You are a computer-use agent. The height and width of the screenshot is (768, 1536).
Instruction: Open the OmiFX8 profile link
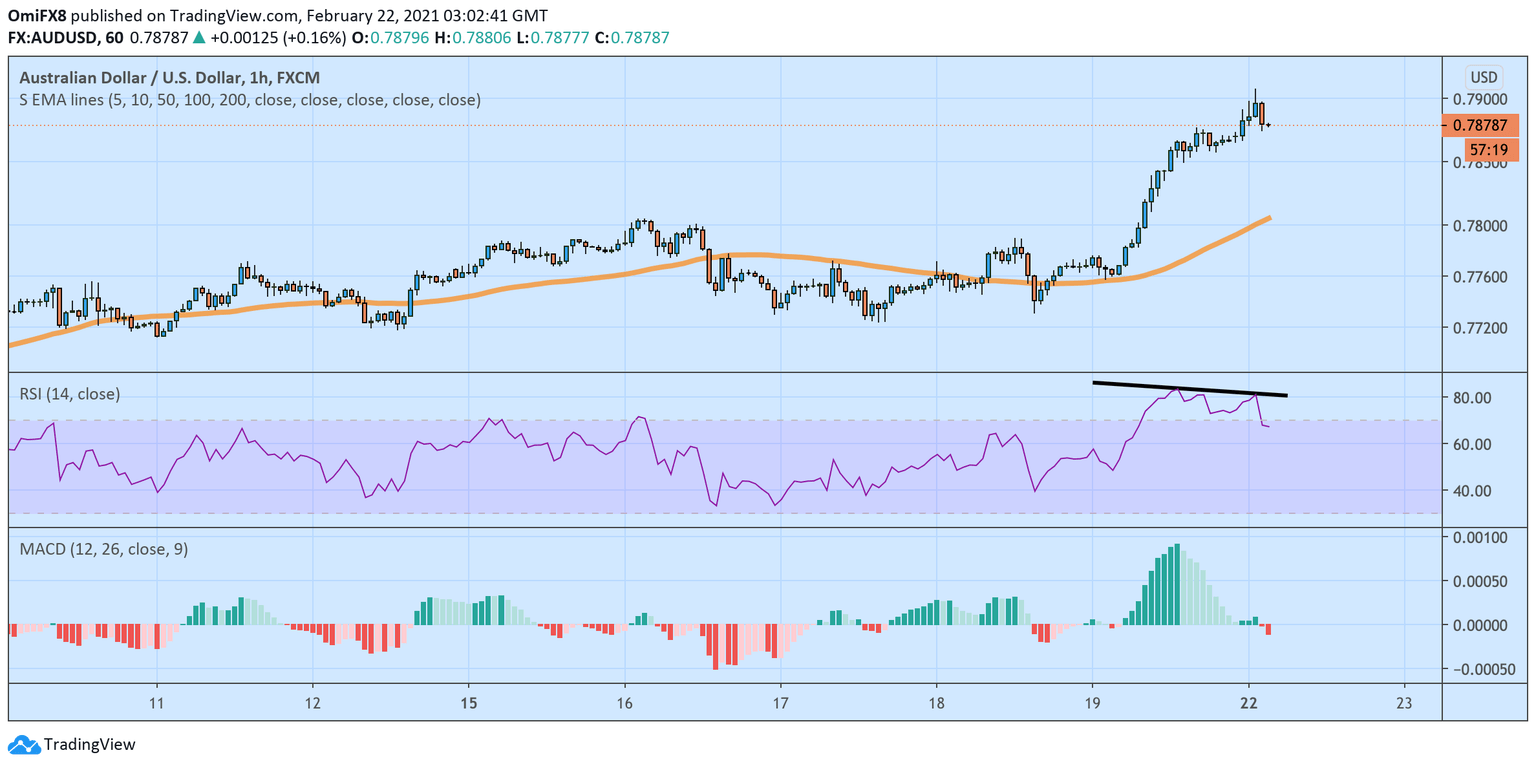pyautogui.click(x=37, y=14)
